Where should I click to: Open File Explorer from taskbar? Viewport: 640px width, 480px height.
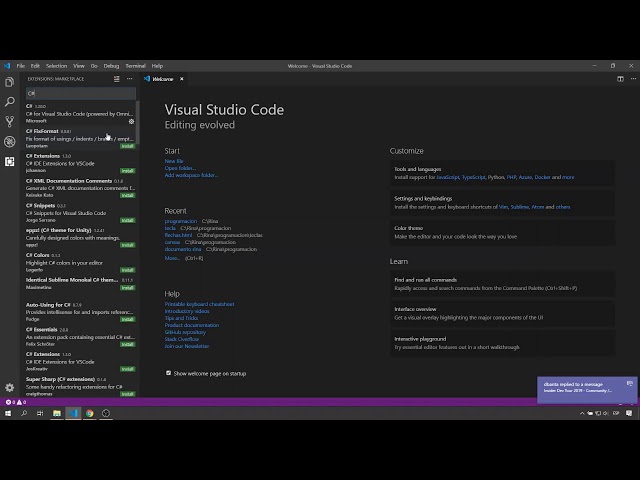pos(57,413)
